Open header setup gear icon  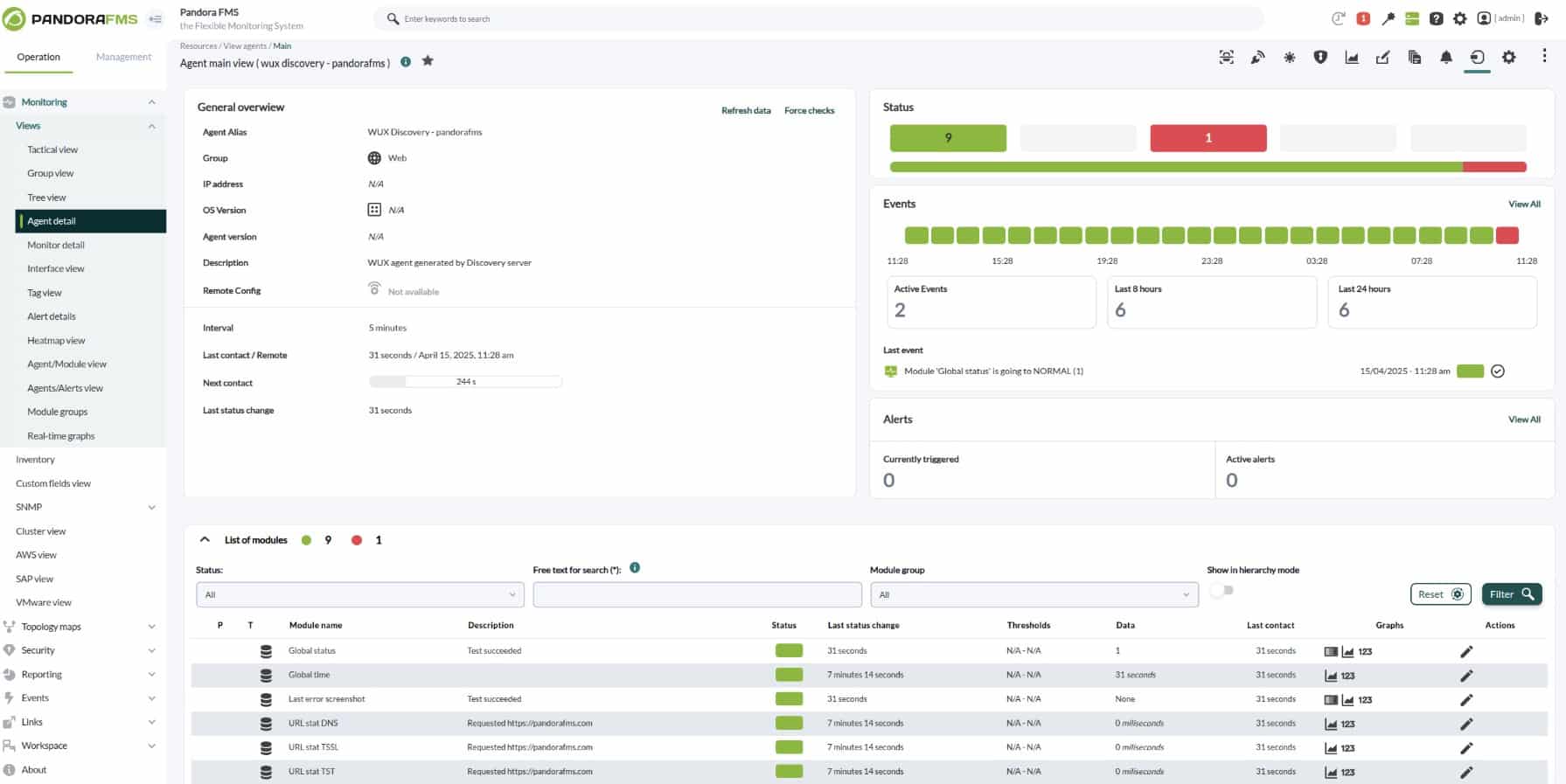tap(1460, 18)
